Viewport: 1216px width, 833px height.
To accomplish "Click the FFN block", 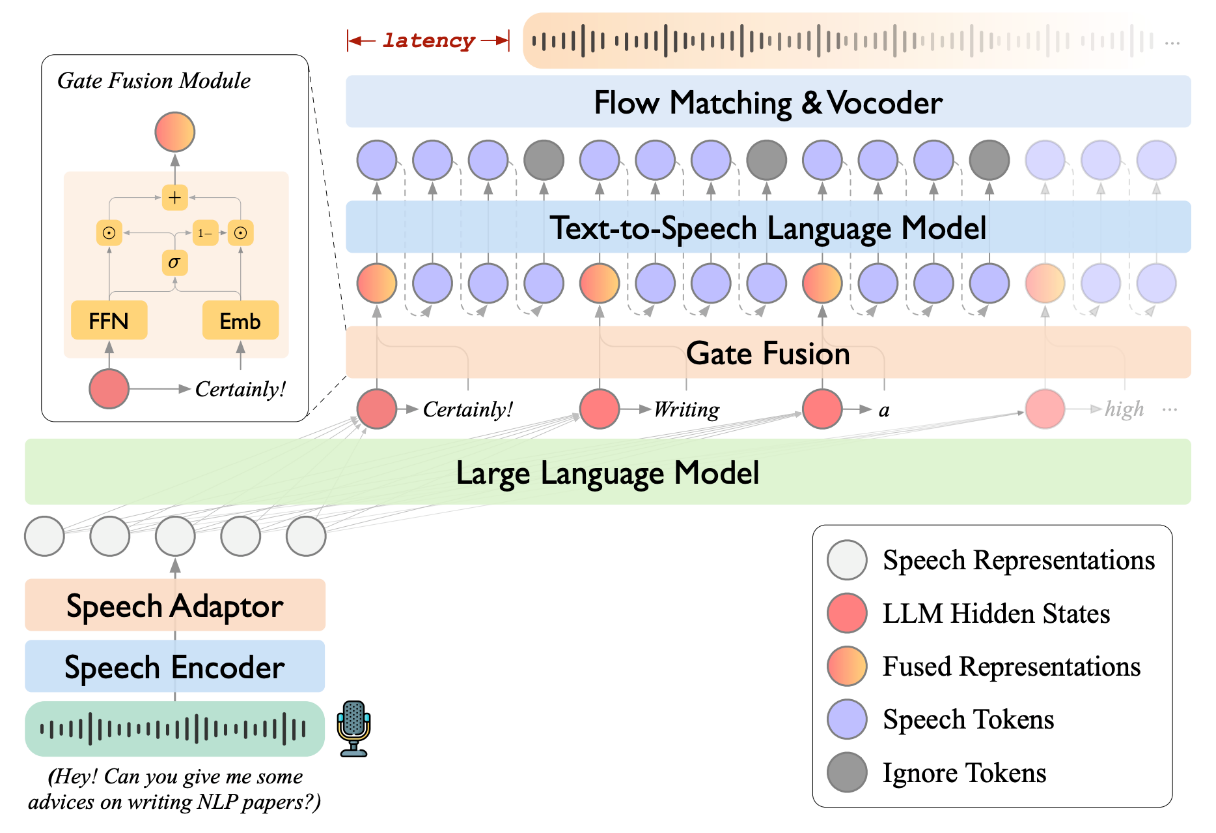I will [x=108, y=321].
